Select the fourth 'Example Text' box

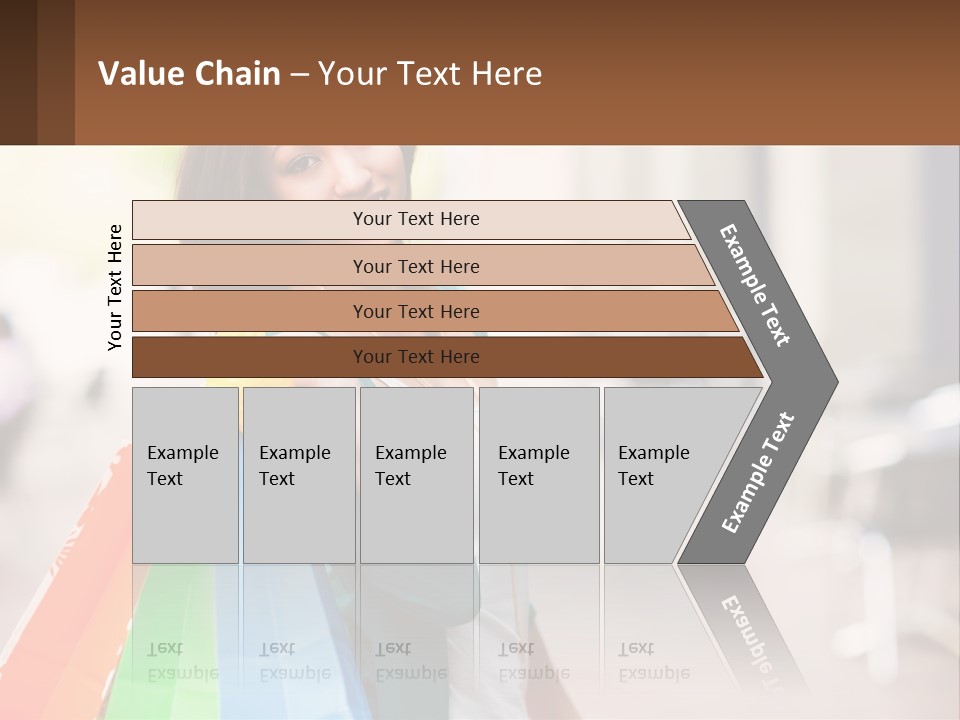[x=538, y=475]
